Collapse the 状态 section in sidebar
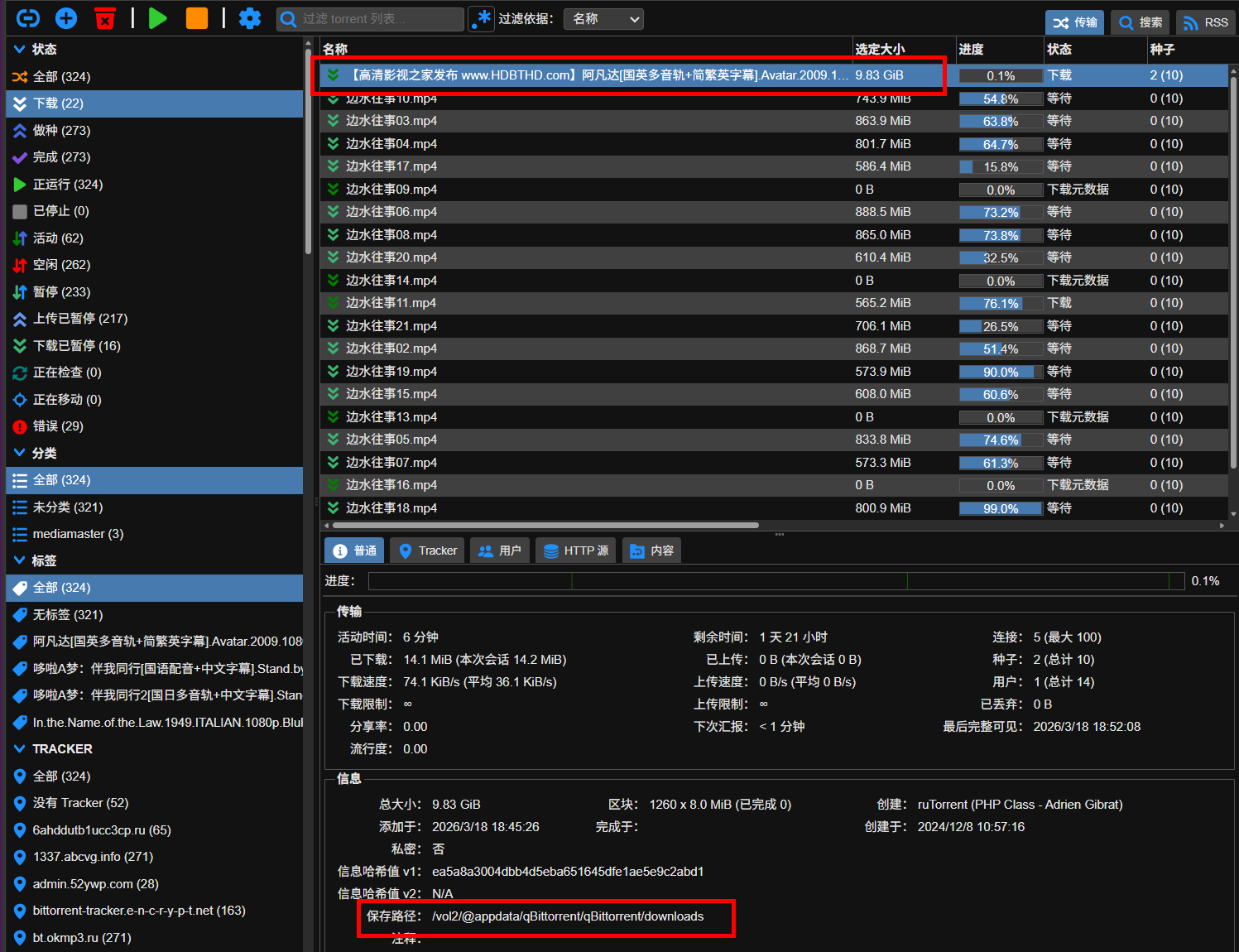This screenshot has height=952, width=1239. [20, 50]
